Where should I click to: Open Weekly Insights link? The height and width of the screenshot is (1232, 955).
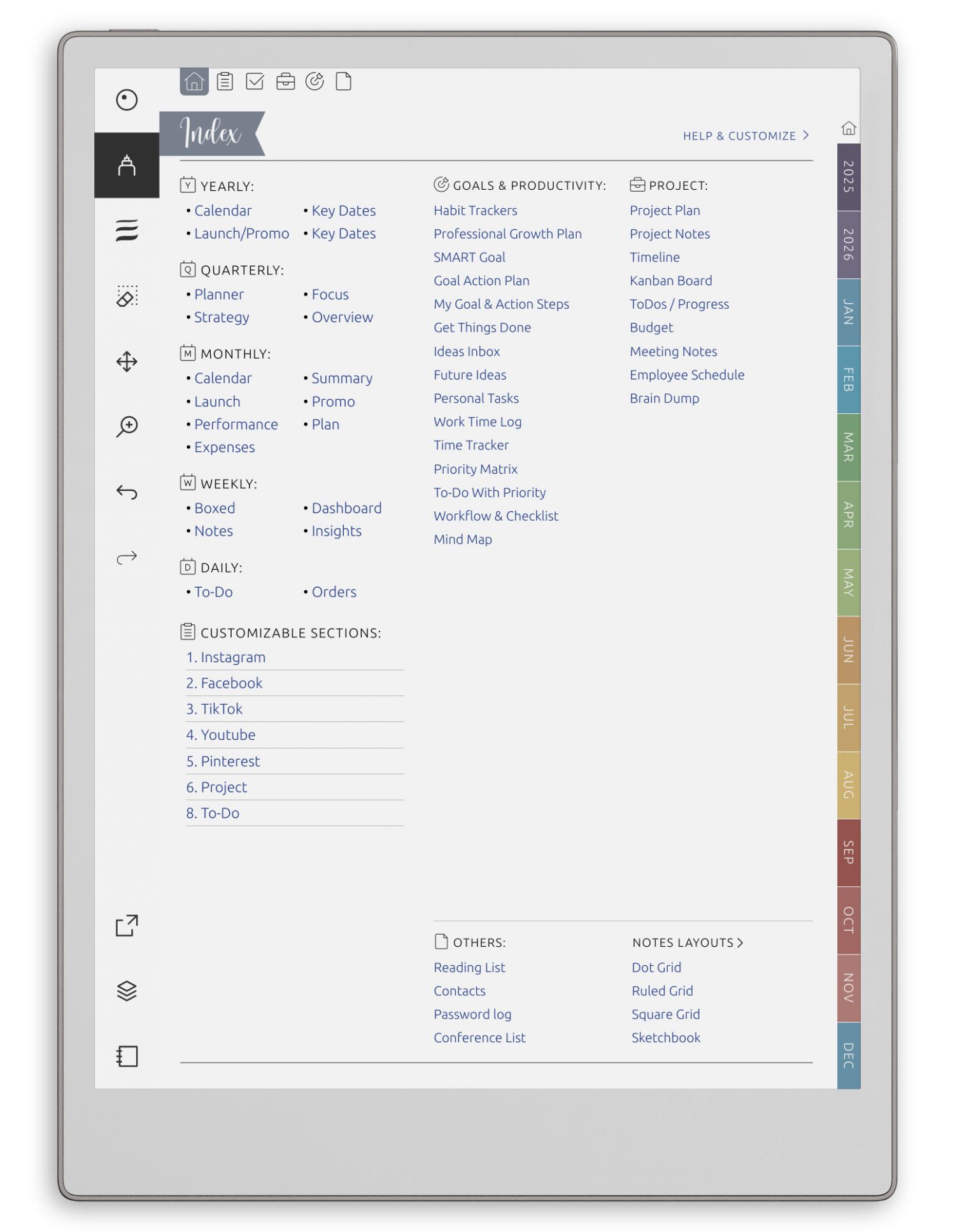point(336,531)
